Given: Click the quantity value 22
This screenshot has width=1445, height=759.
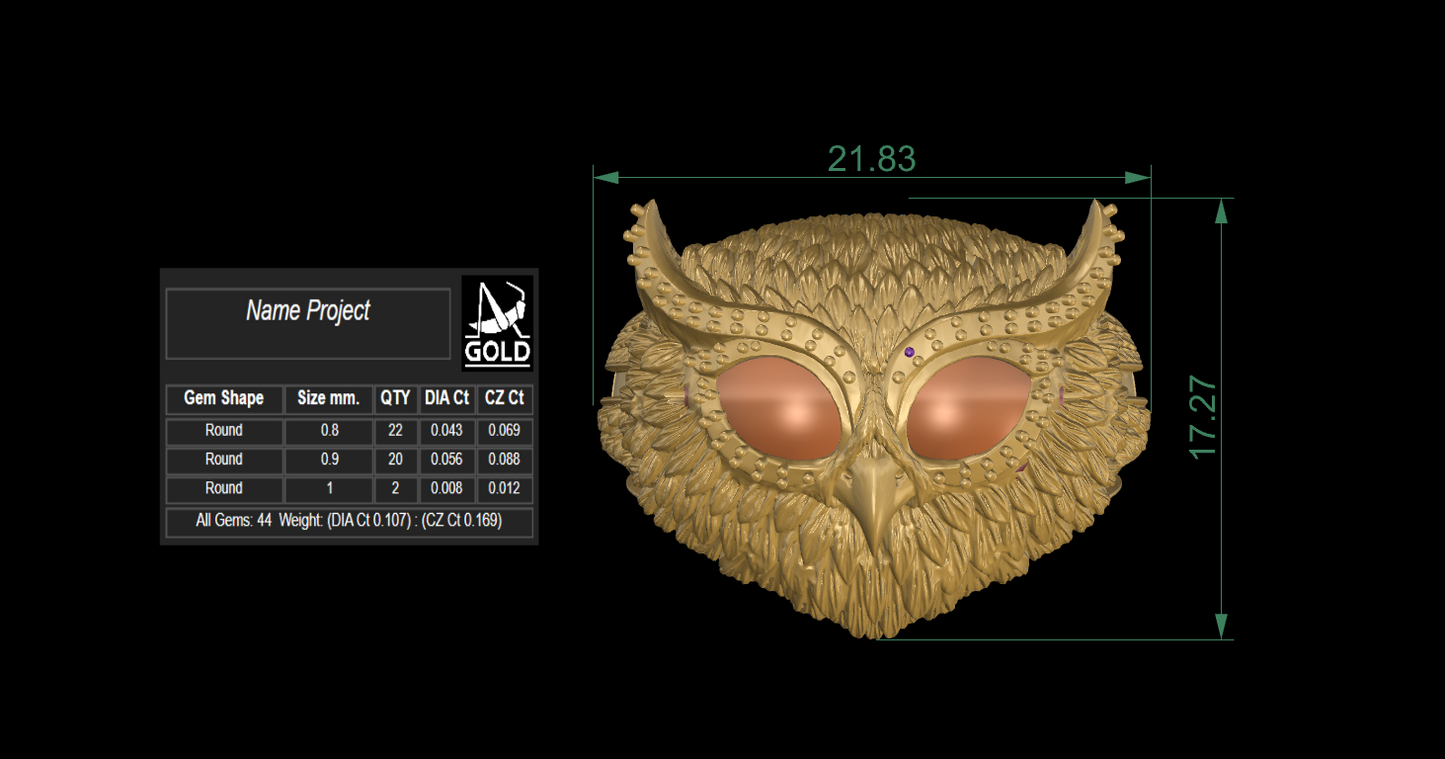Looking at the screenshot, I should click(x=395, y=431).
